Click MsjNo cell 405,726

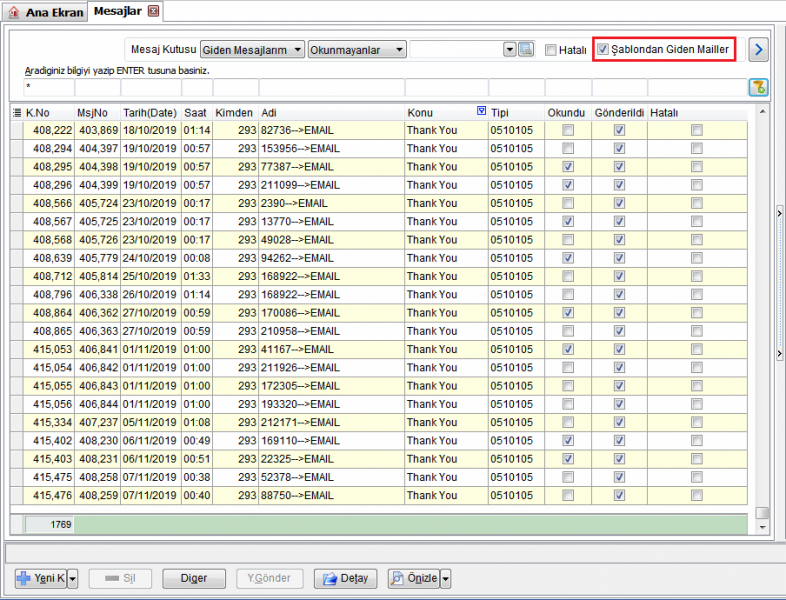pyautogui.click(x=98, y=240)
